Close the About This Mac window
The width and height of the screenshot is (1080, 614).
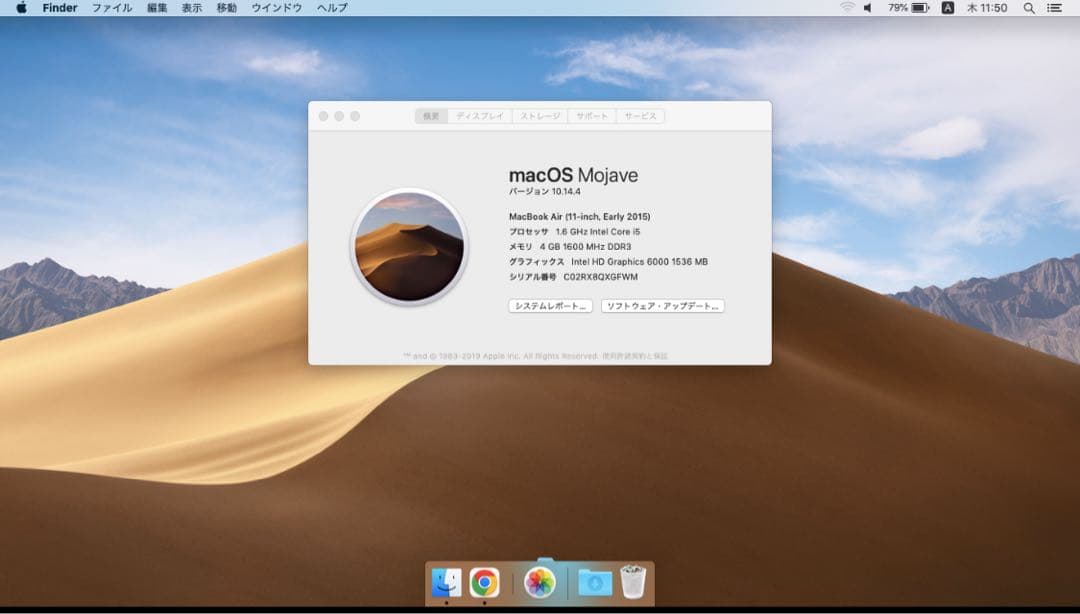pyautogui.click(x=323, y=116)
